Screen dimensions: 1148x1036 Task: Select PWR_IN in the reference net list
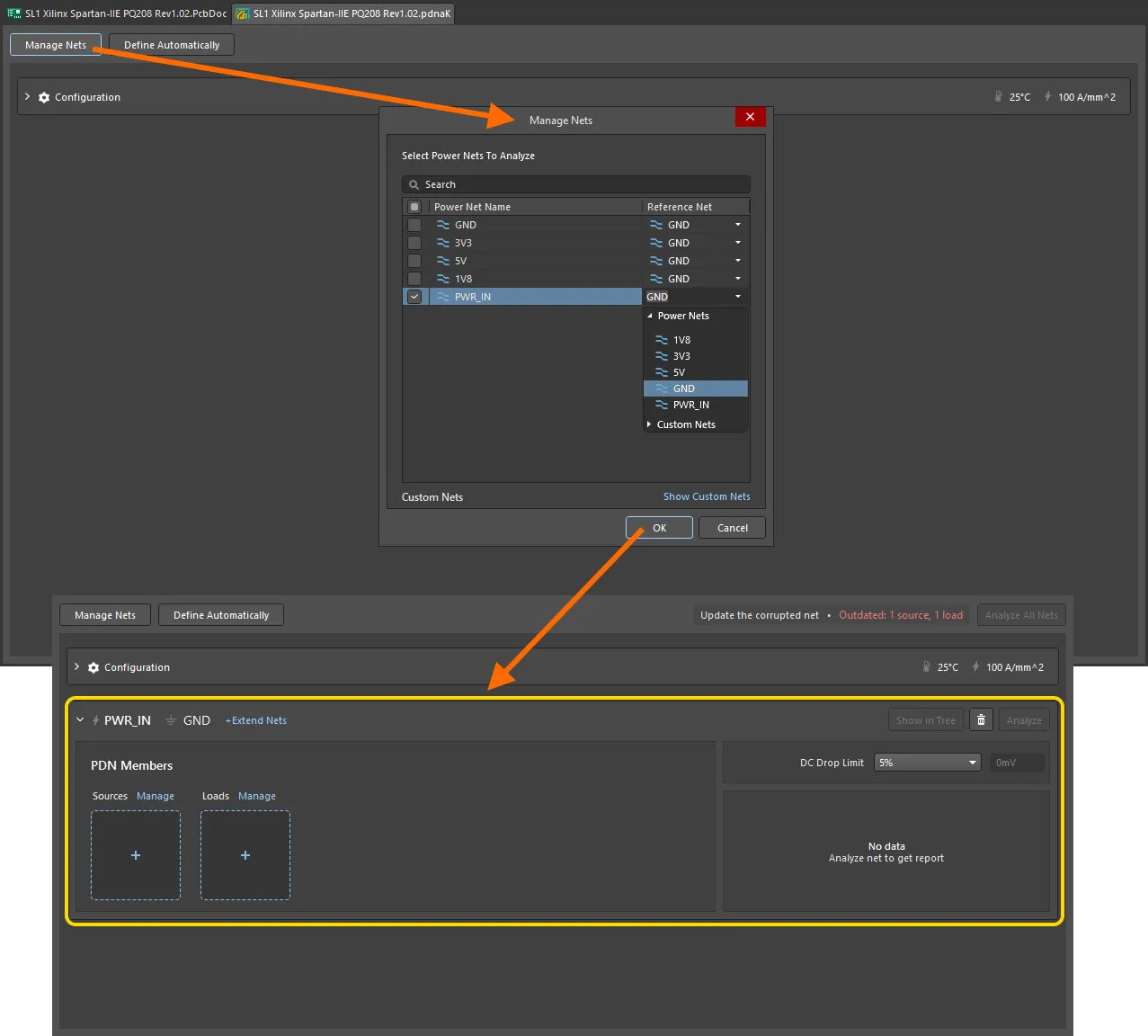click(690, 405)
